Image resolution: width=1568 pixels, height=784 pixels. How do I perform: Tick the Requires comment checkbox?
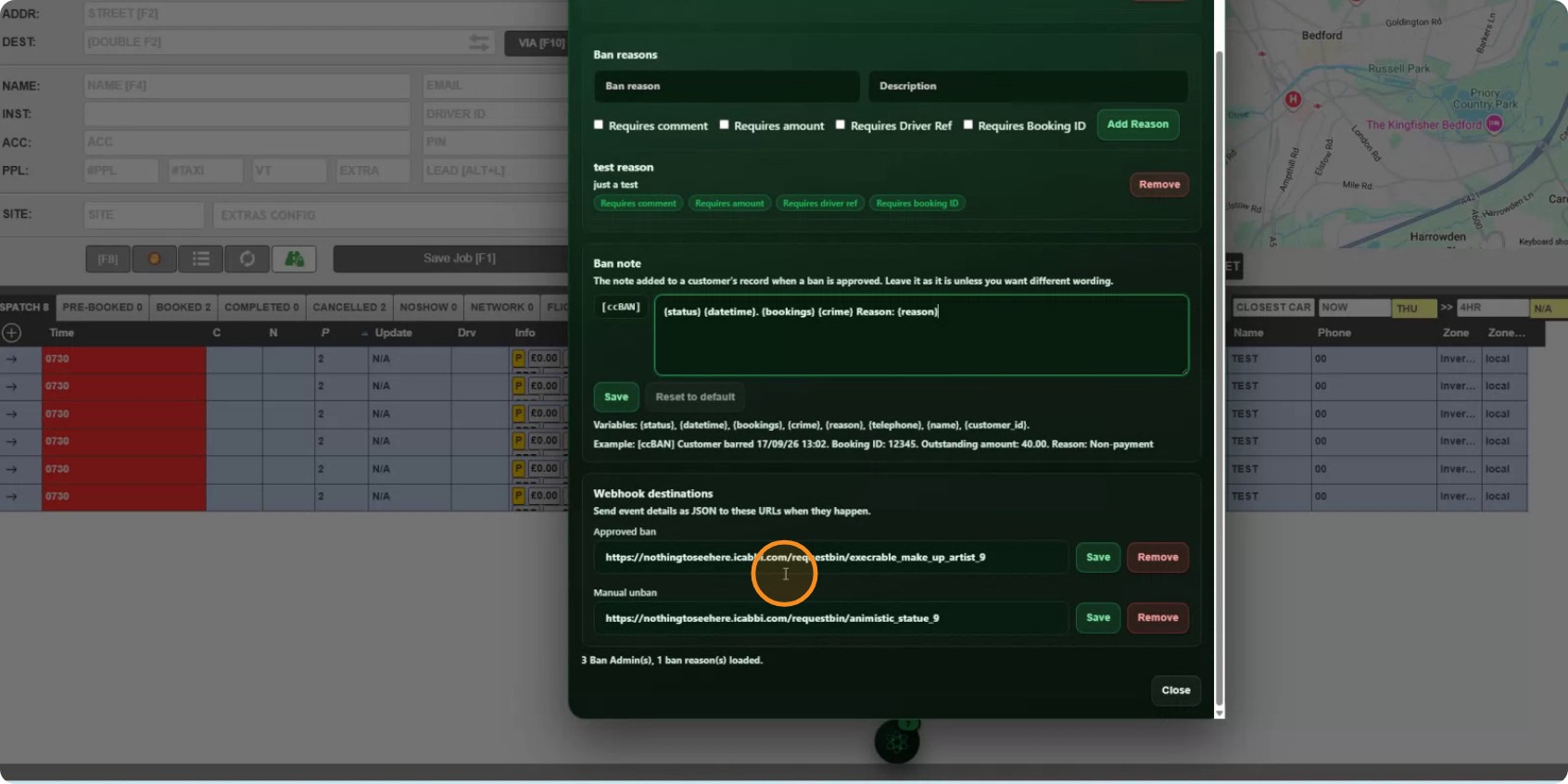pos(599,124)
